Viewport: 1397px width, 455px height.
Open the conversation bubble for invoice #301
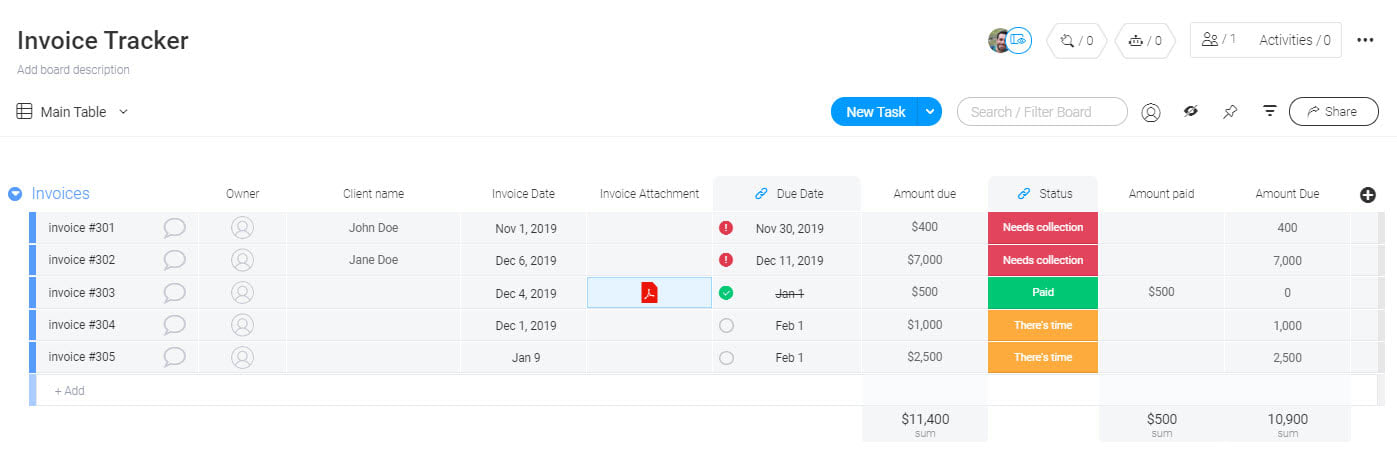174,228
